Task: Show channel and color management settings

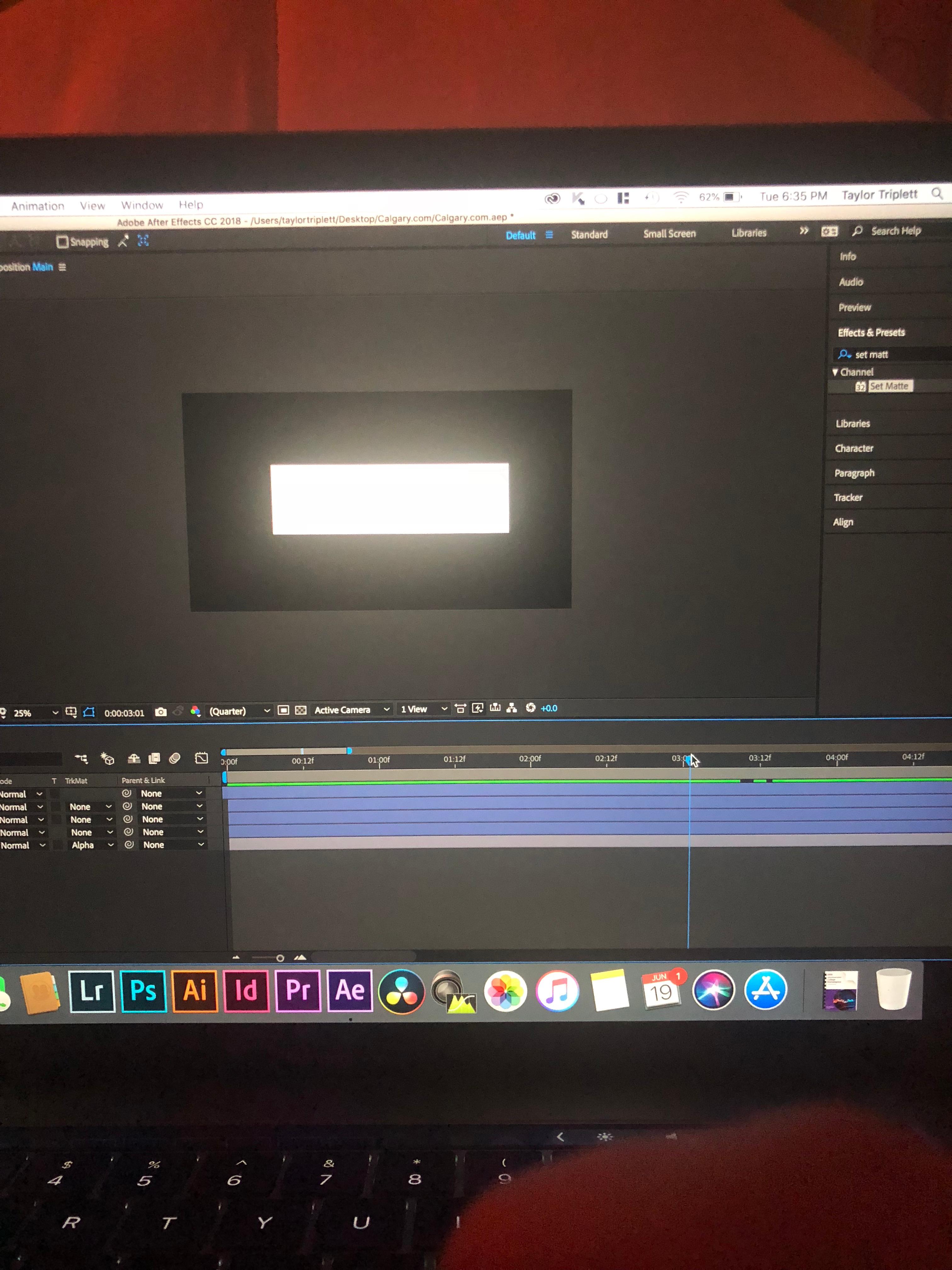Action: 196,711
